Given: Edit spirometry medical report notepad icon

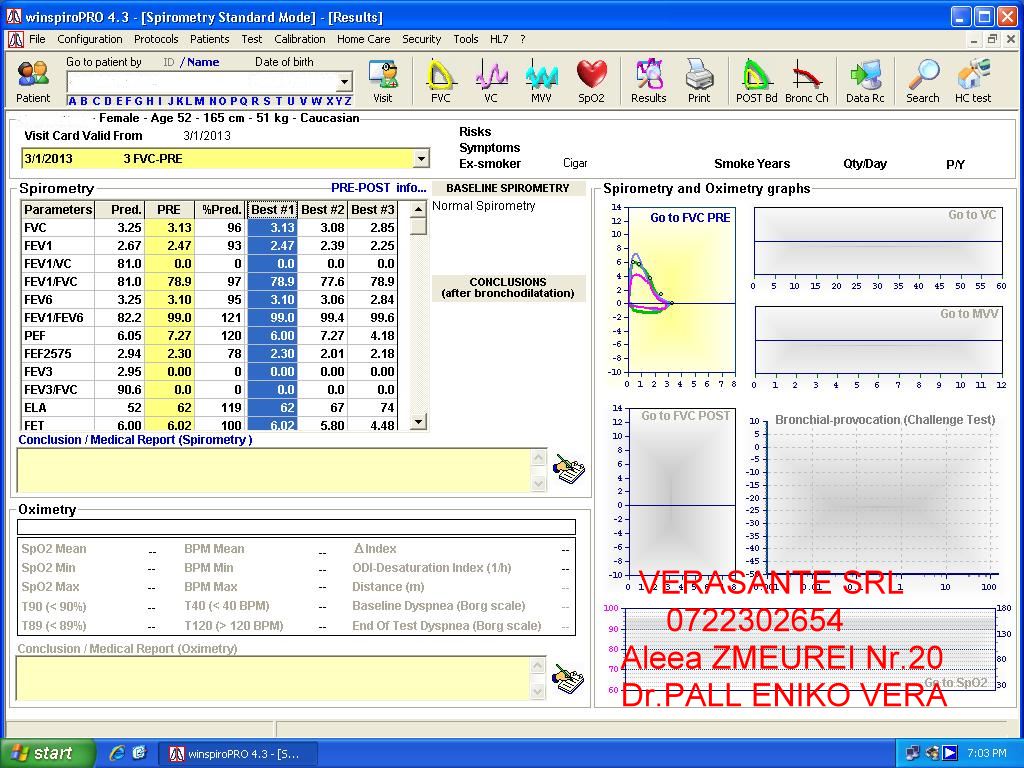Looking at the screenshot, I should tap(569, 469).
